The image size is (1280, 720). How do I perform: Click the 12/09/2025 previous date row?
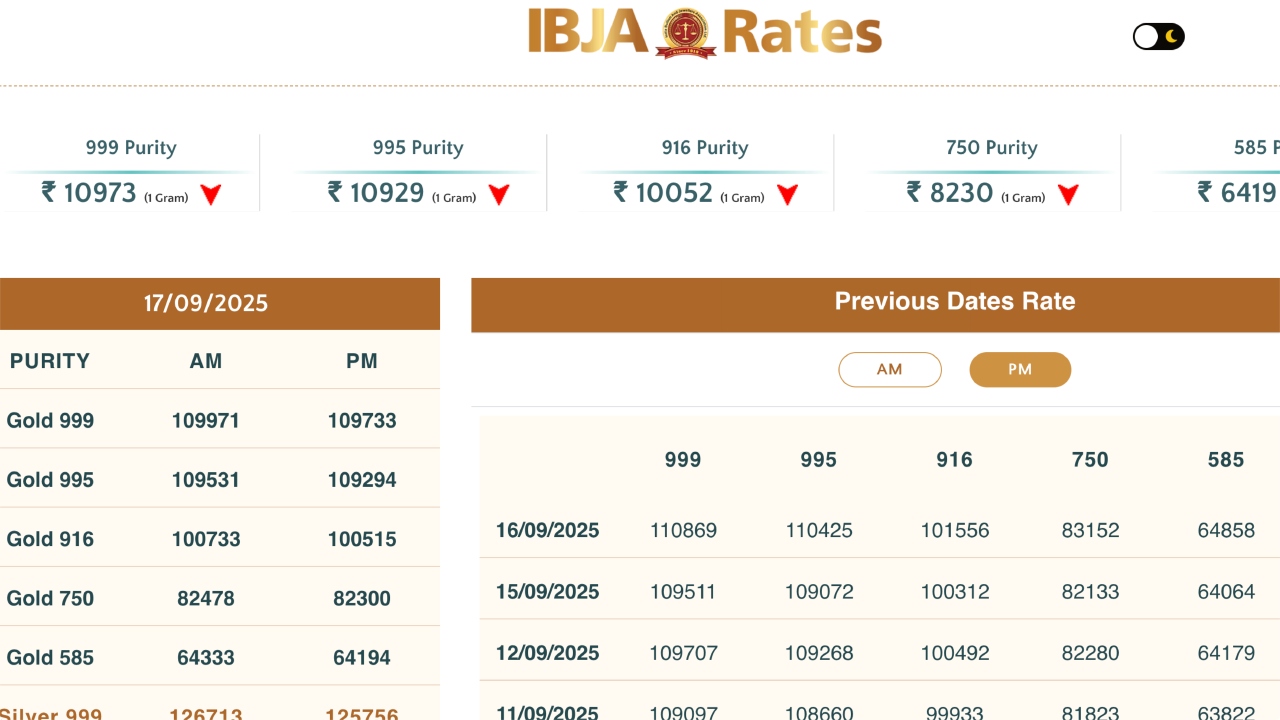(548, 653)
